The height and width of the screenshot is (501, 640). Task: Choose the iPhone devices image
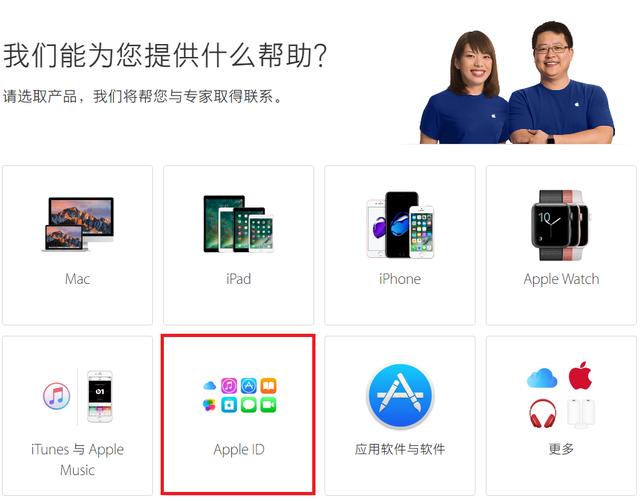coord(400,225)
